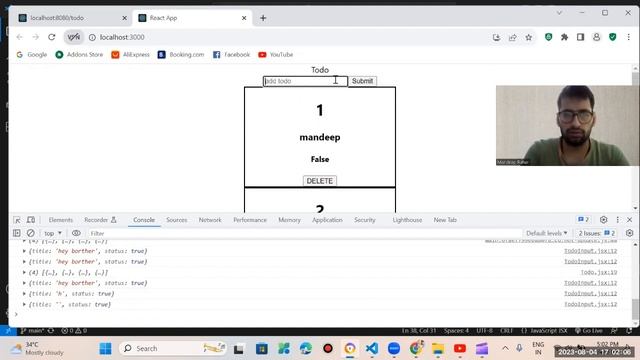Bookmark this page with the star icon
Viewport: 640px width, 360px height.
click(529, 38)
